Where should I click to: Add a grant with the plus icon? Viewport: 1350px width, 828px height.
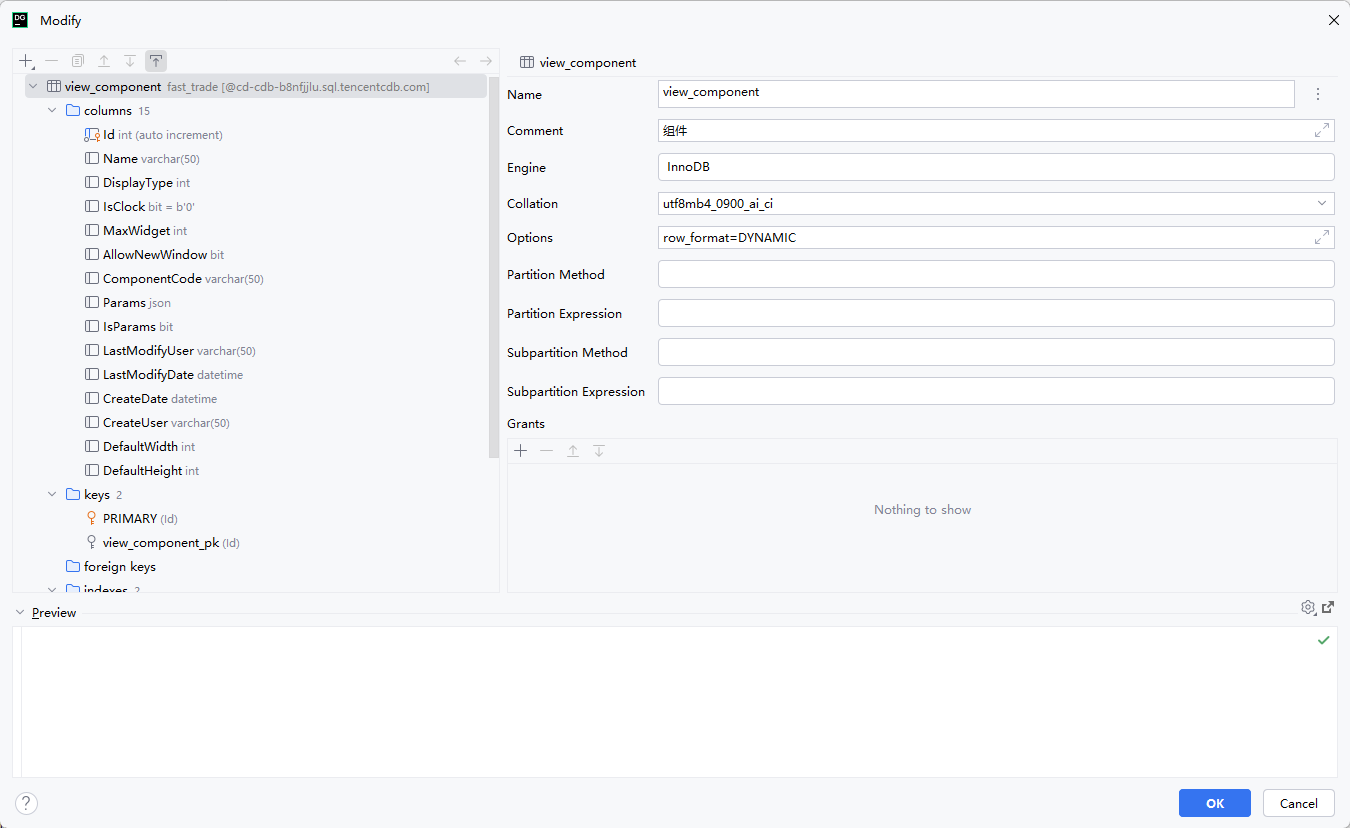click(x=521, y=451)
